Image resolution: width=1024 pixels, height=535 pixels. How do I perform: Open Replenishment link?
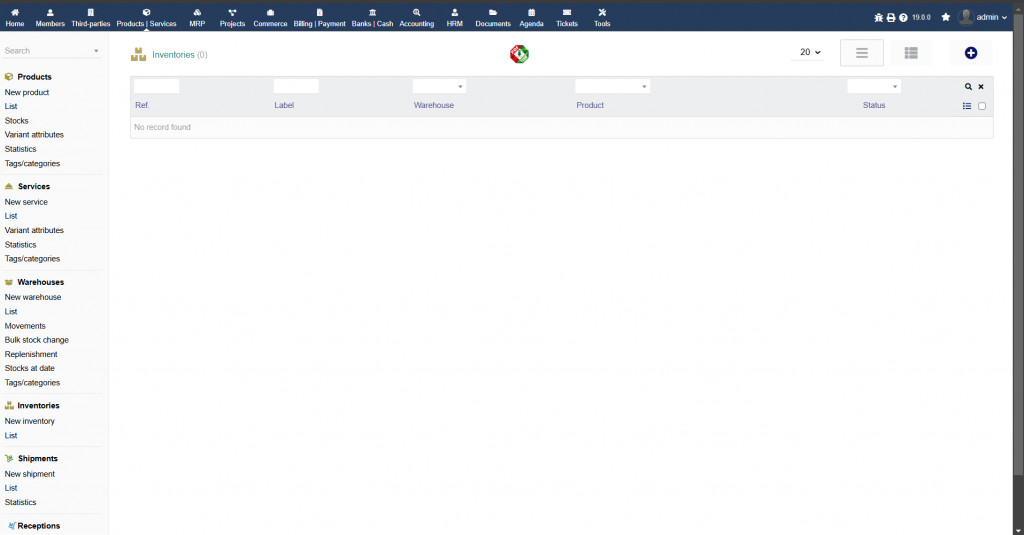point(31,354)
